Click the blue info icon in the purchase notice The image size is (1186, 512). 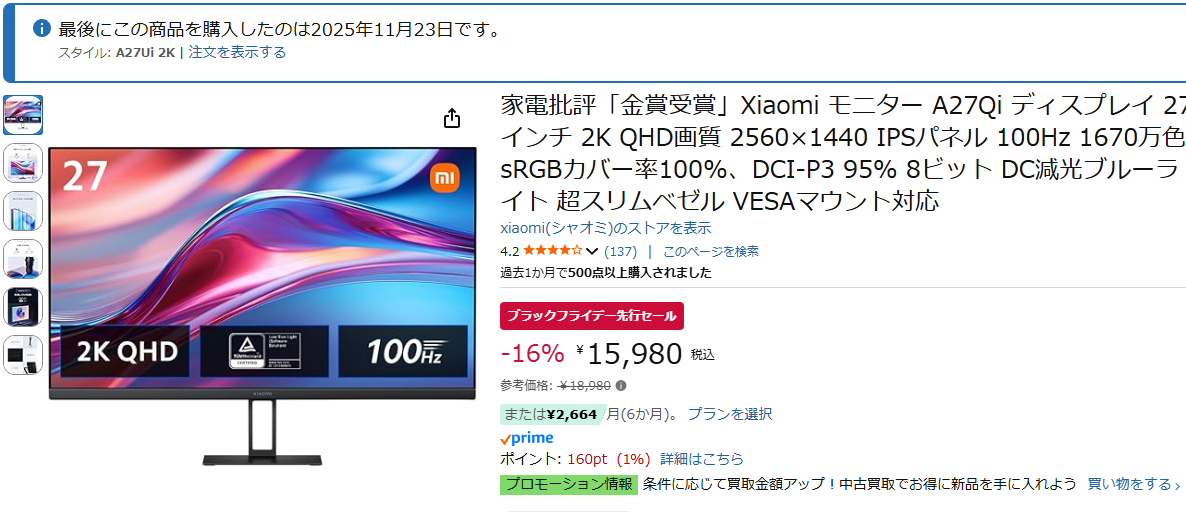click(x=42, y=29)
